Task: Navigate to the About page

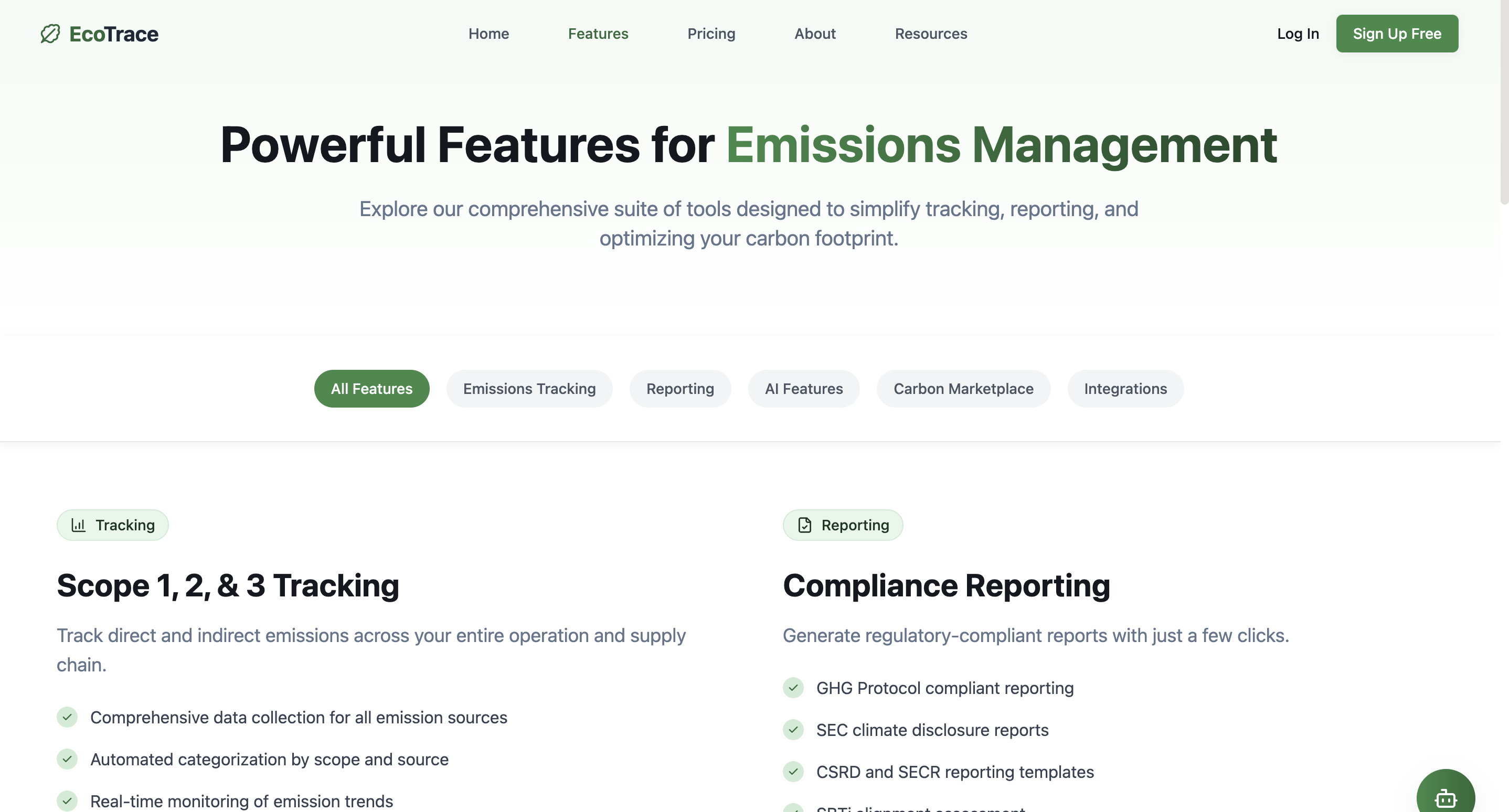Action: [814, 34]
